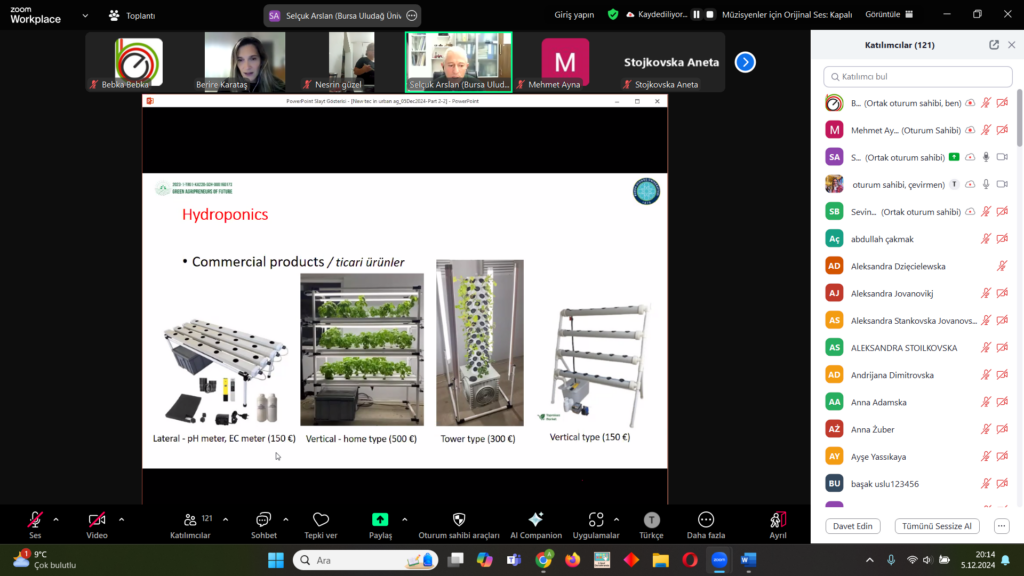1024x576 pixels.
Task: Pause the recording in the top bar
Action: (x=694, y=15)
